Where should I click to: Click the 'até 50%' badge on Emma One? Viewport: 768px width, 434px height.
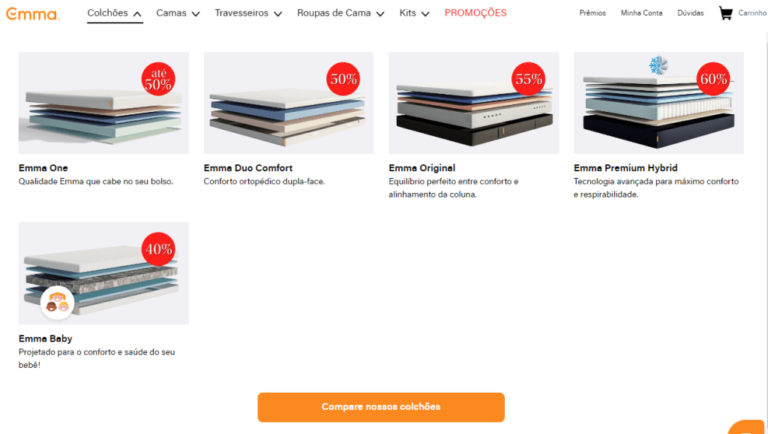coord(158,79)
